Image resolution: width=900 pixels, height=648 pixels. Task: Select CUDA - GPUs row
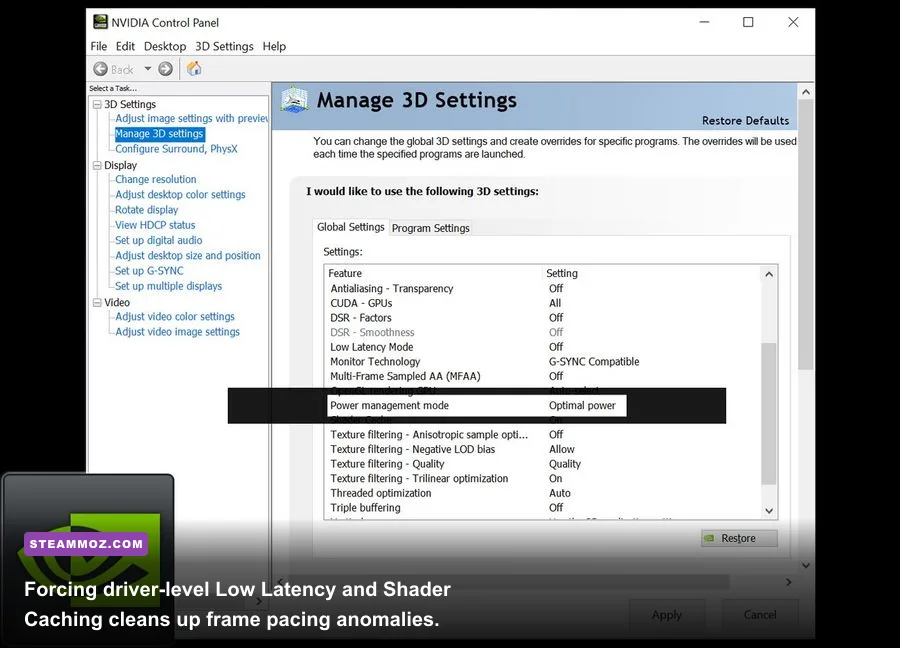click(x=542, y=303)
